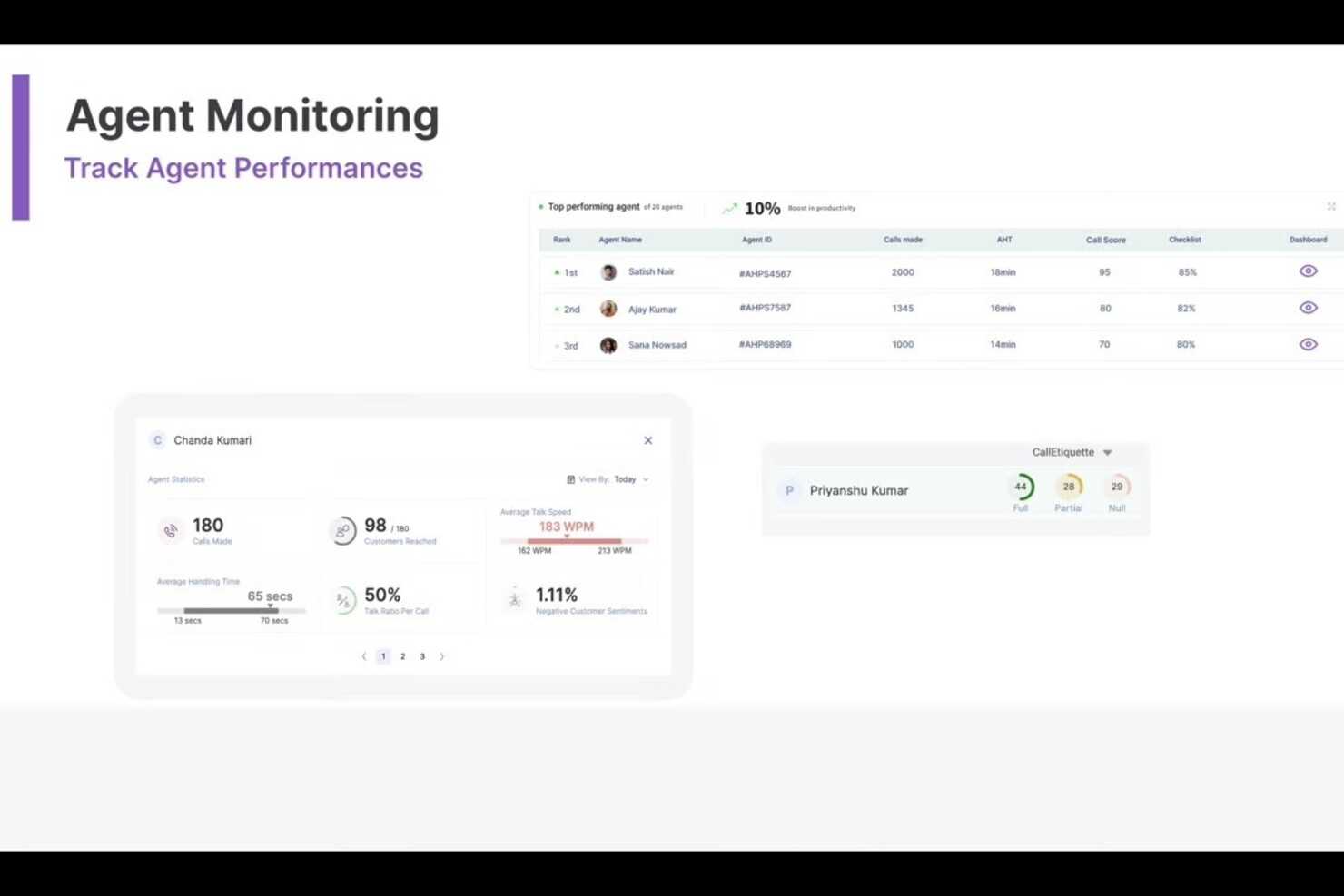Go to next page with right chevron
This screenshot has height=896, width=1344.
point(442,656)
